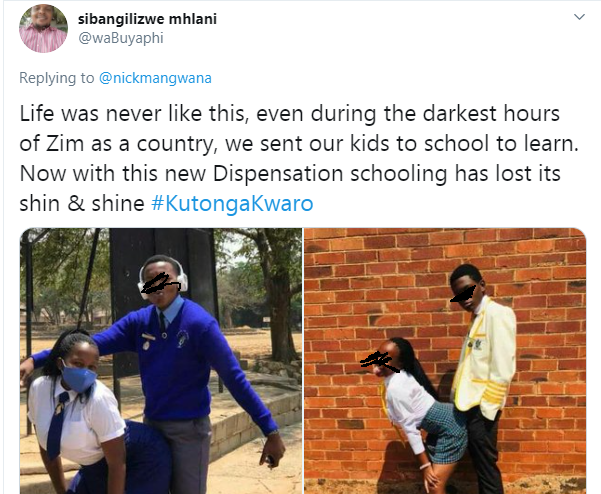Click the display name sibangilizwe mhlani

(x=147, y=19)
